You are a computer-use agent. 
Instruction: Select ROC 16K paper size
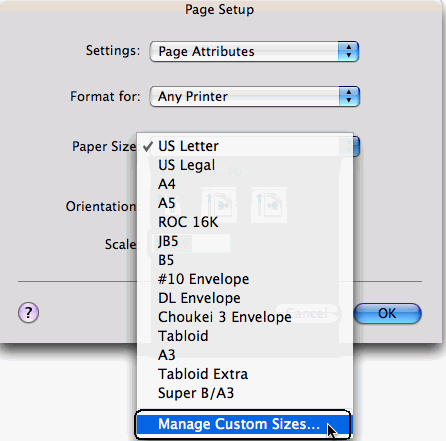[x=245, y=222]
